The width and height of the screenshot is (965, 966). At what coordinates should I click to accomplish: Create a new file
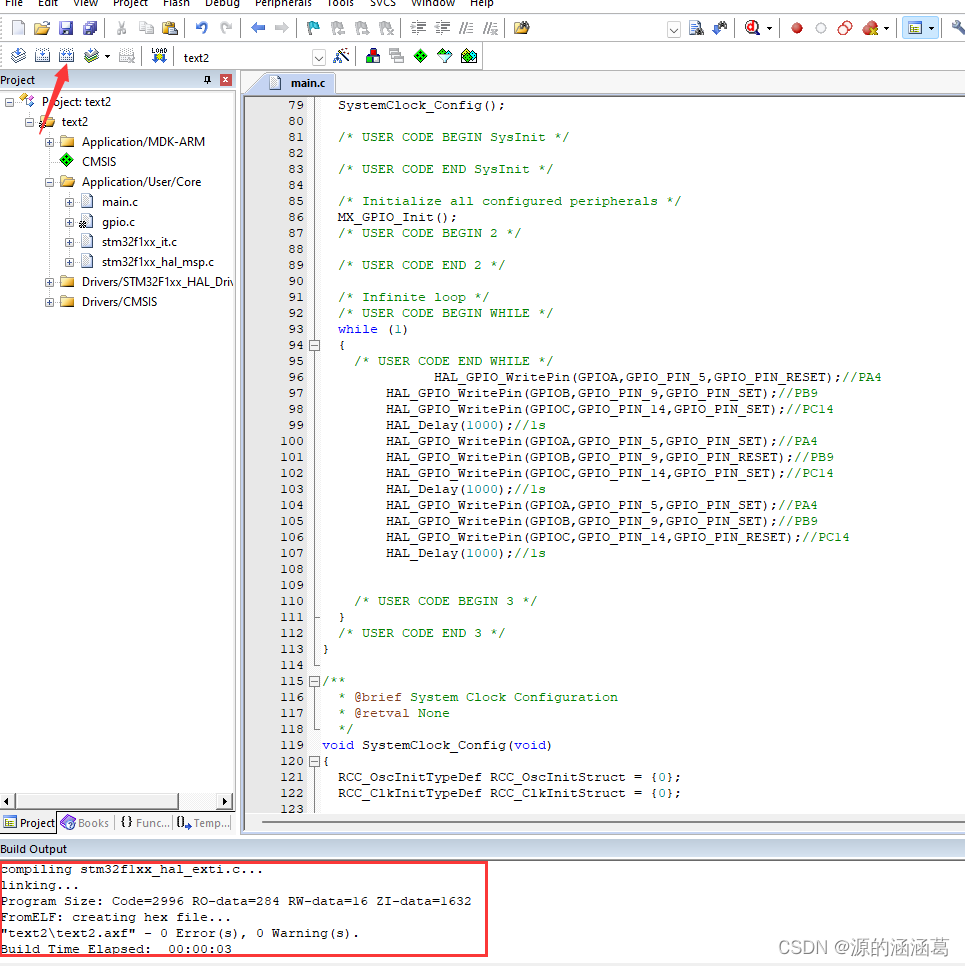tap(18, 28)
